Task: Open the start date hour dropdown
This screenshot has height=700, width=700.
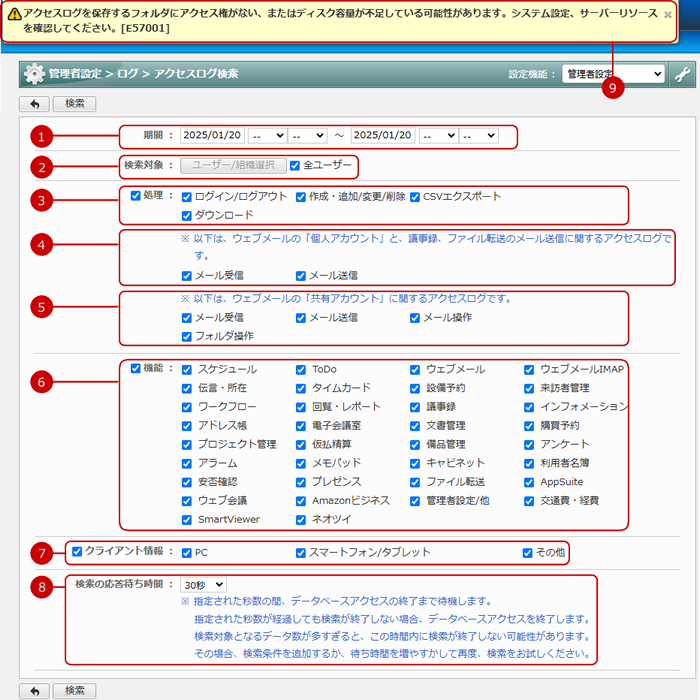Action: (267, 135)
